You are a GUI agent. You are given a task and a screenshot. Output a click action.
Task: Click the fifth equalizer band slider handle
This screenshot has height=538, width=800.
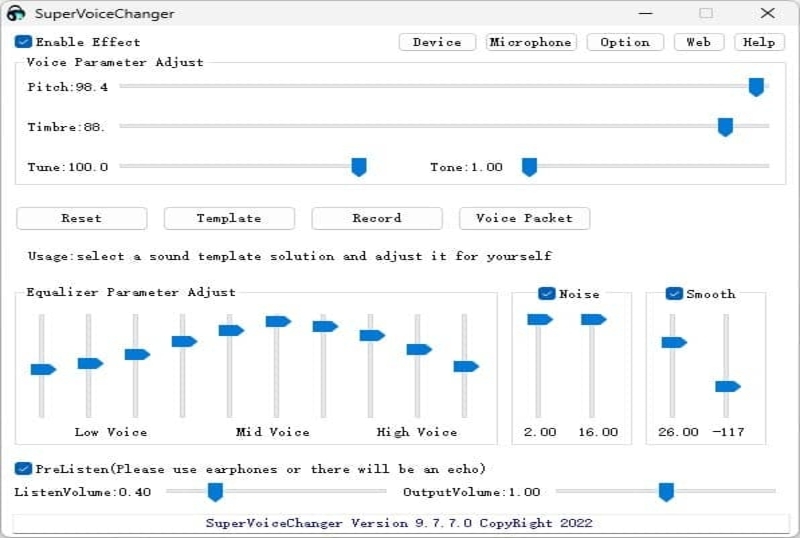coord(231,330)
